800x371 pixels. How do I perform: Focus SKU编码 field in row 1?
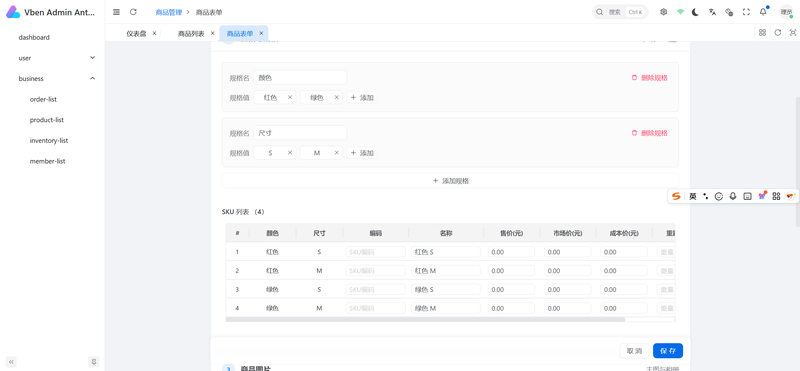coord(376,252)
